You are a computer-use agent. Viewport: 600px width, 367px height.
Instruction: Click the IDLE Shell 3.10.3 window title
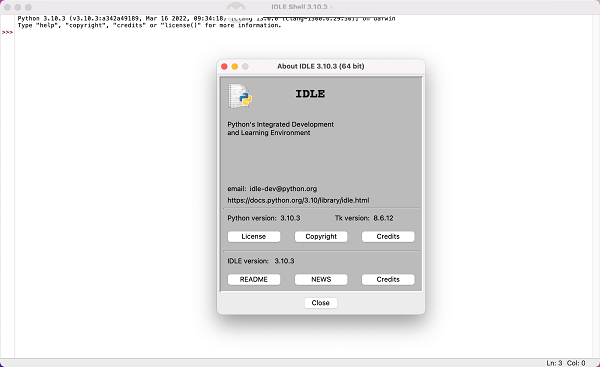[299, 7]
